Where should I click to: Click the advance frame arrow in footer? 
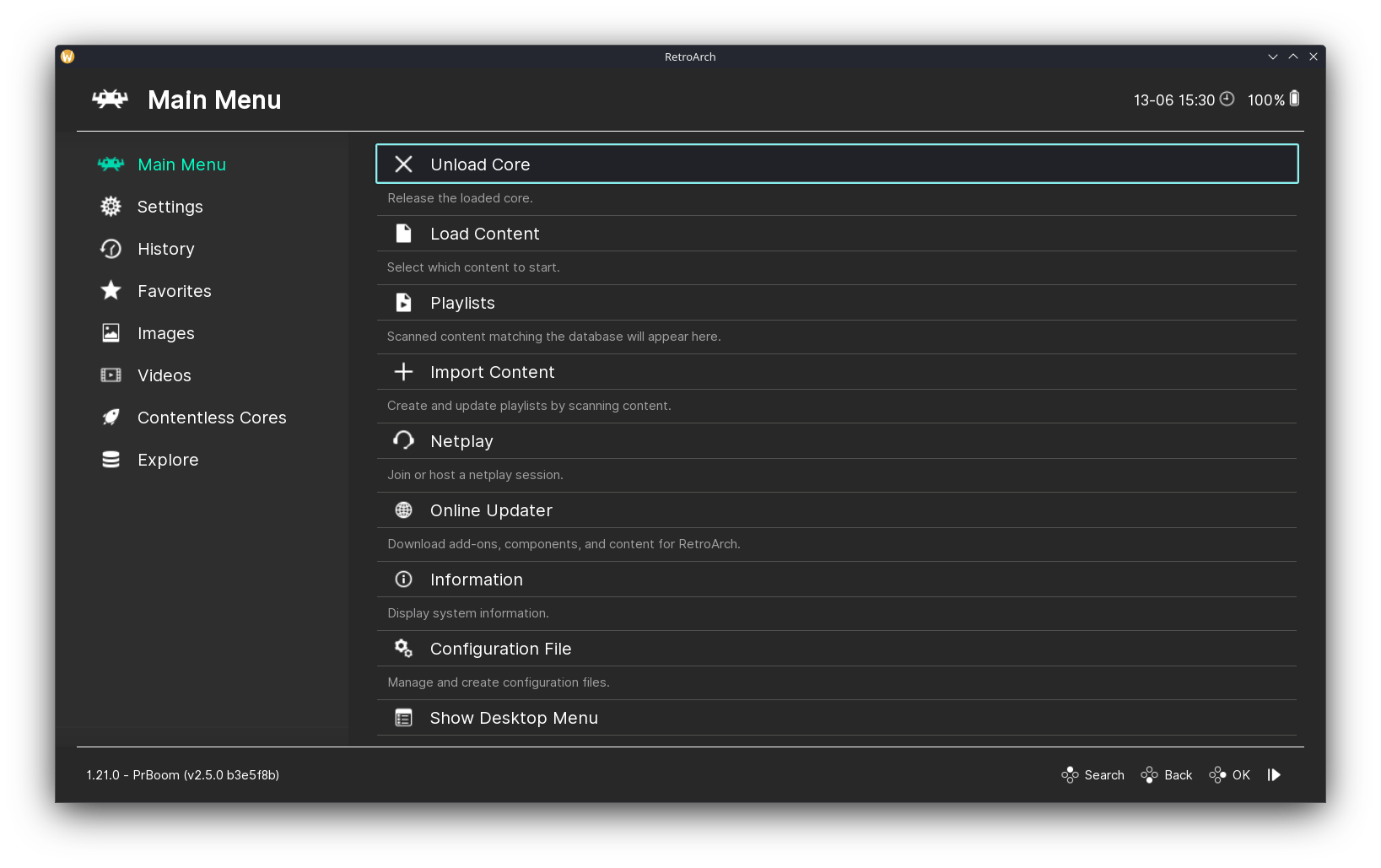(1275, 774)
